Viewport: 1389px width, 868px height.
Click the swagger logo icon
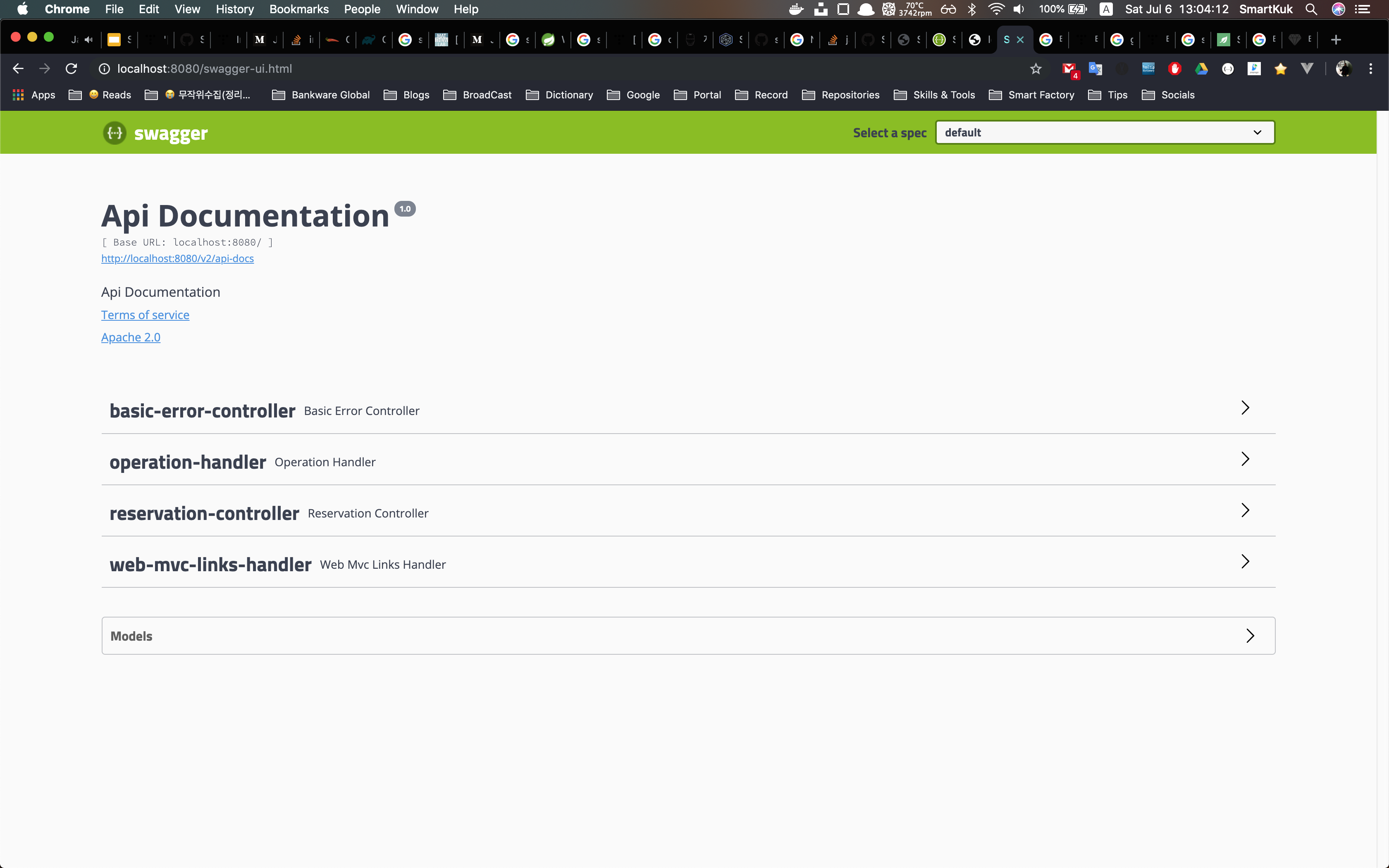pyautogui.click(x=115, y=133)
